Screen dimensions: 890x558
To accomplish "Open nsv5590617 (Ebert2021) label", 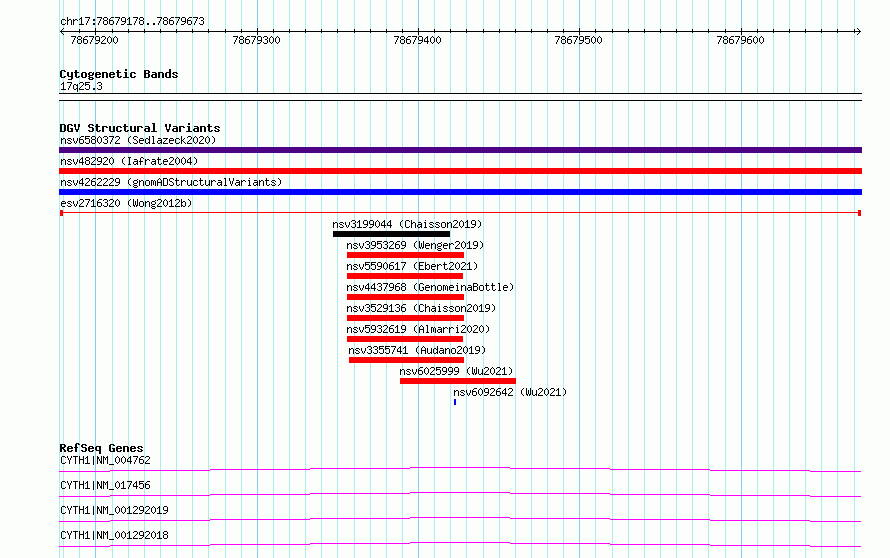I will coord(412,266).
